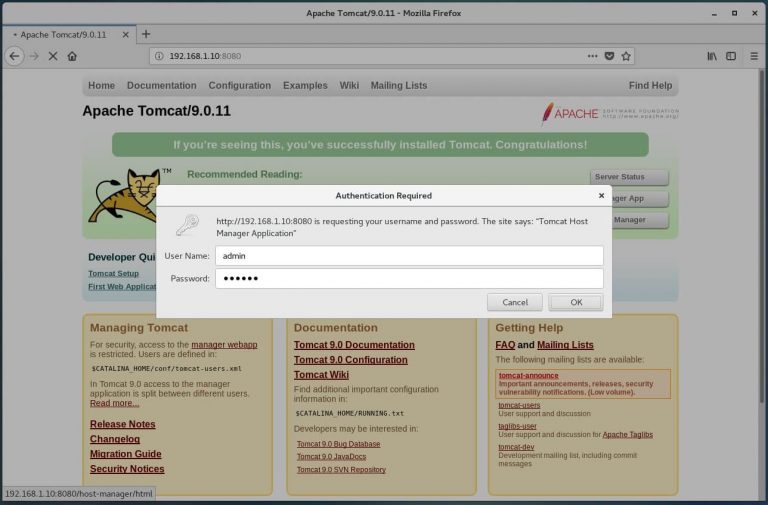This screenshot has width=768, height=505.
Task: Follow the Read more... link
Action: 115,403
